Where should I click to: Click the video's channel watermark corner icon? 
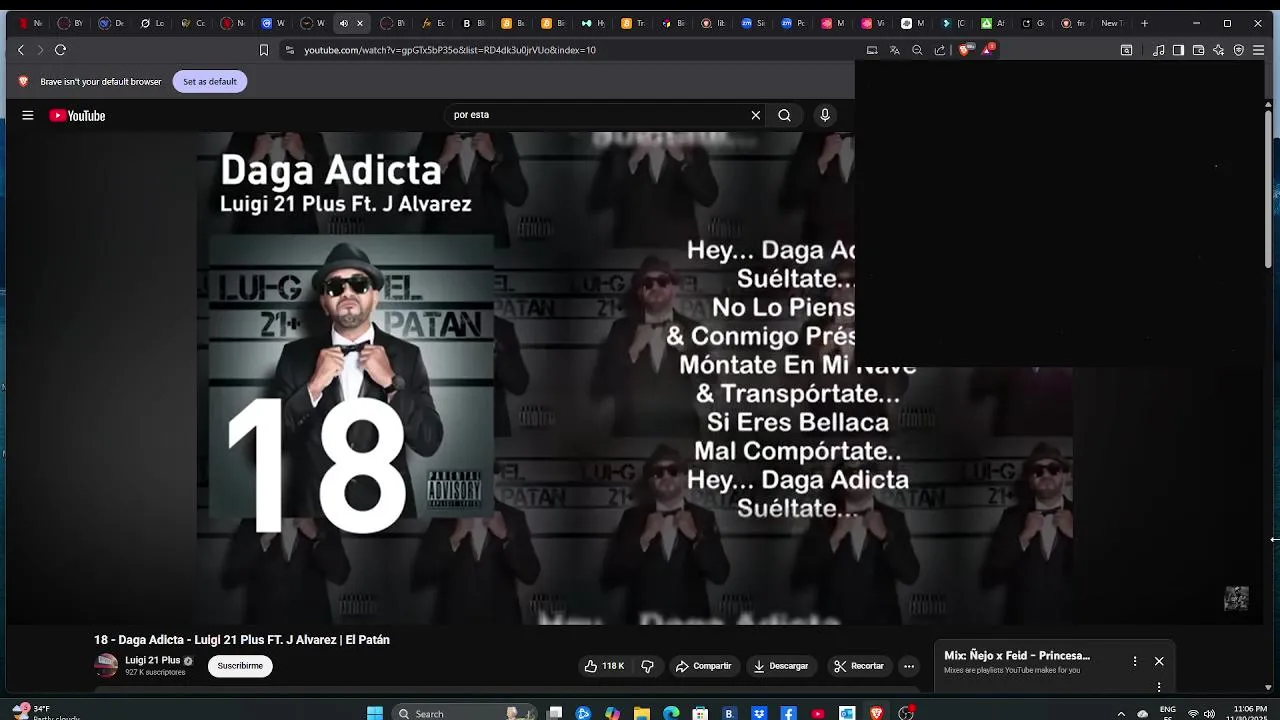tap(1237, 598)
